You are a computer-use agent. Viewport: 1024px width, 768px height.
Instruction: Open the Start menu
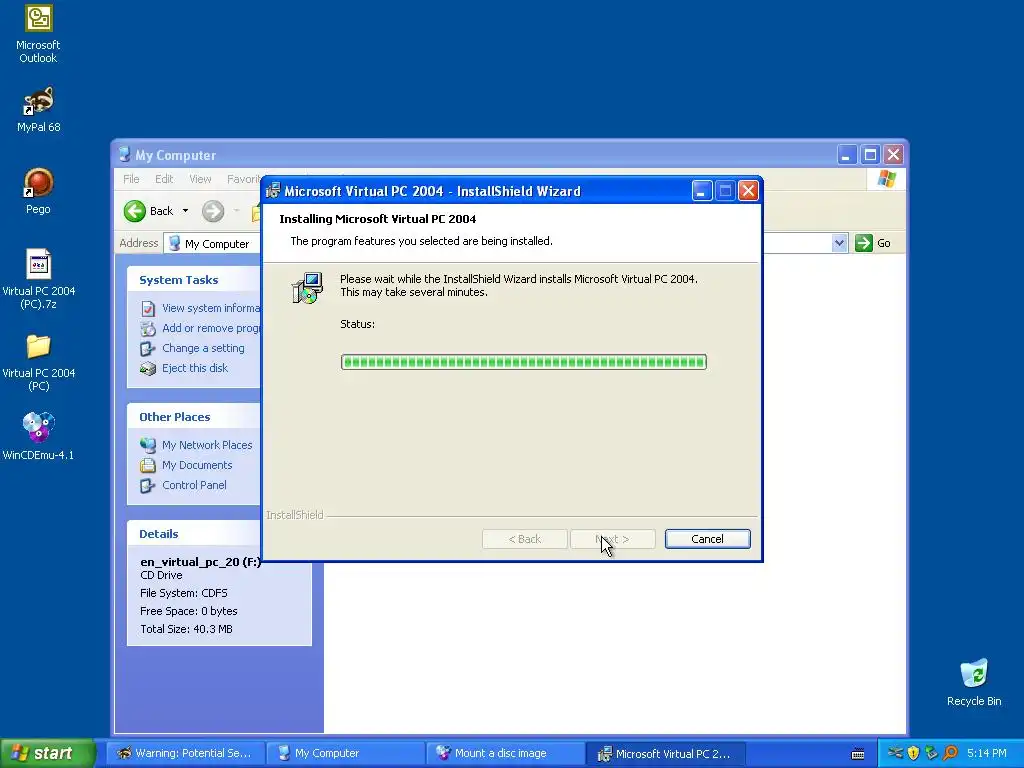[47, 753]
